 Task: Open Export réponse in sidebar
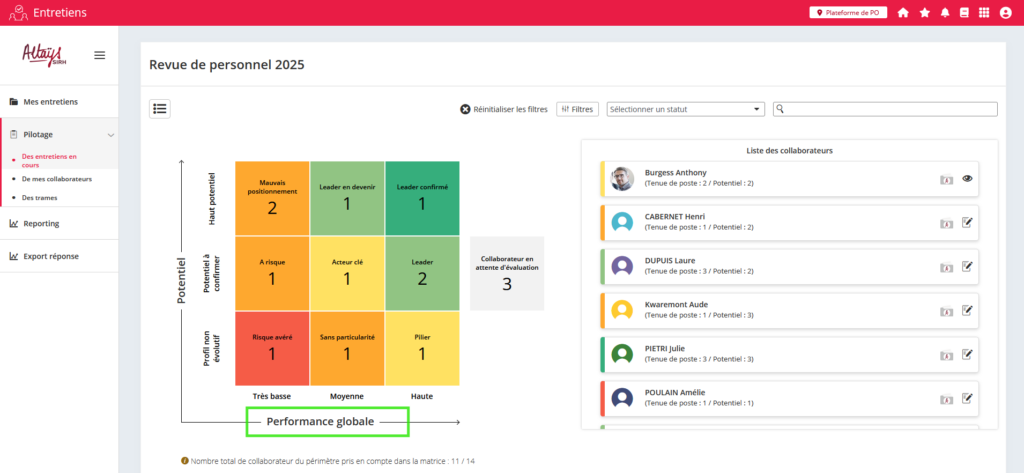50,256
